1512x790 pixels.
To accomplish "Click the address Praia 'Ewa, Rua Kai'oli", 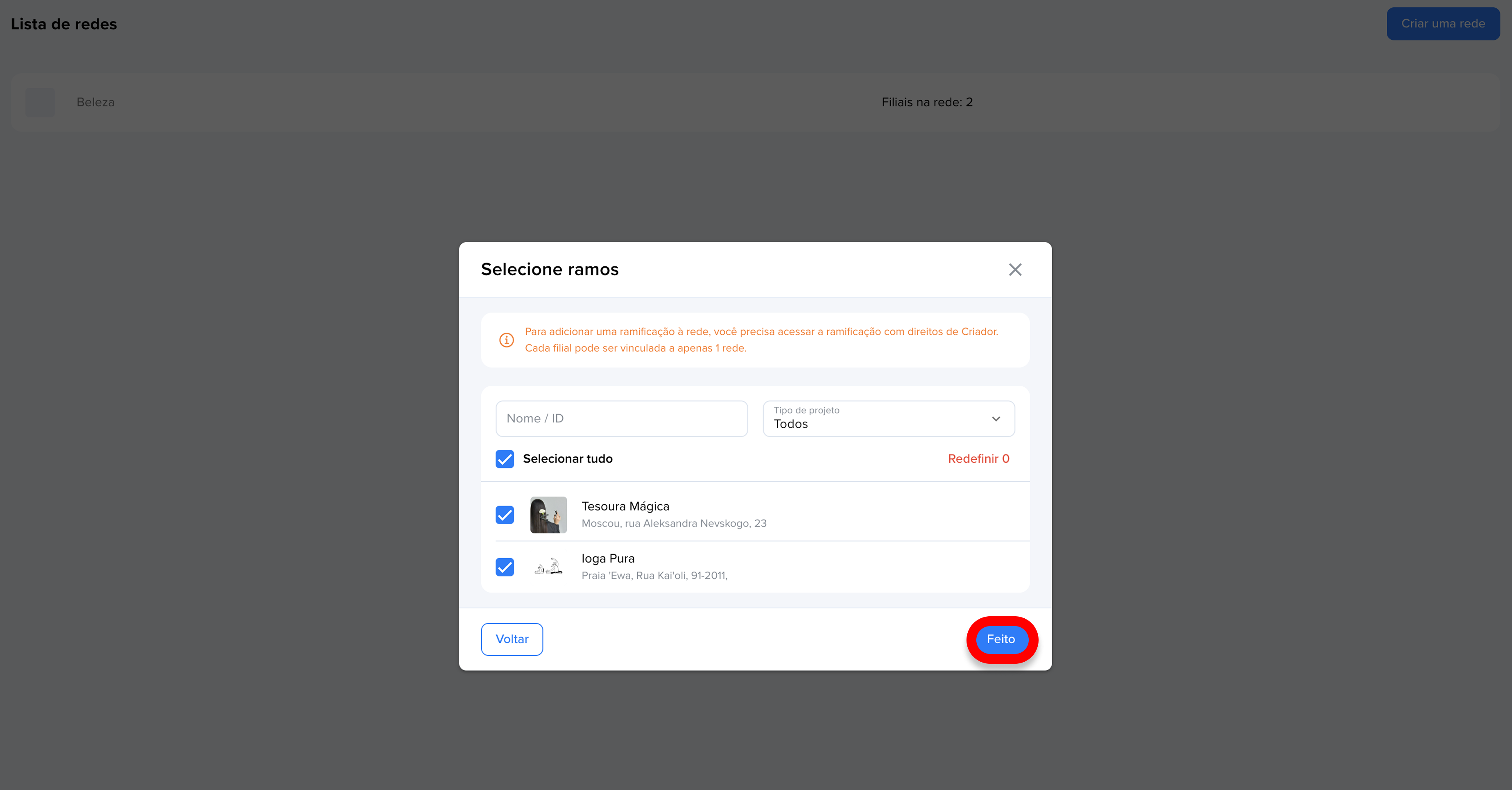I will [654, 576].
